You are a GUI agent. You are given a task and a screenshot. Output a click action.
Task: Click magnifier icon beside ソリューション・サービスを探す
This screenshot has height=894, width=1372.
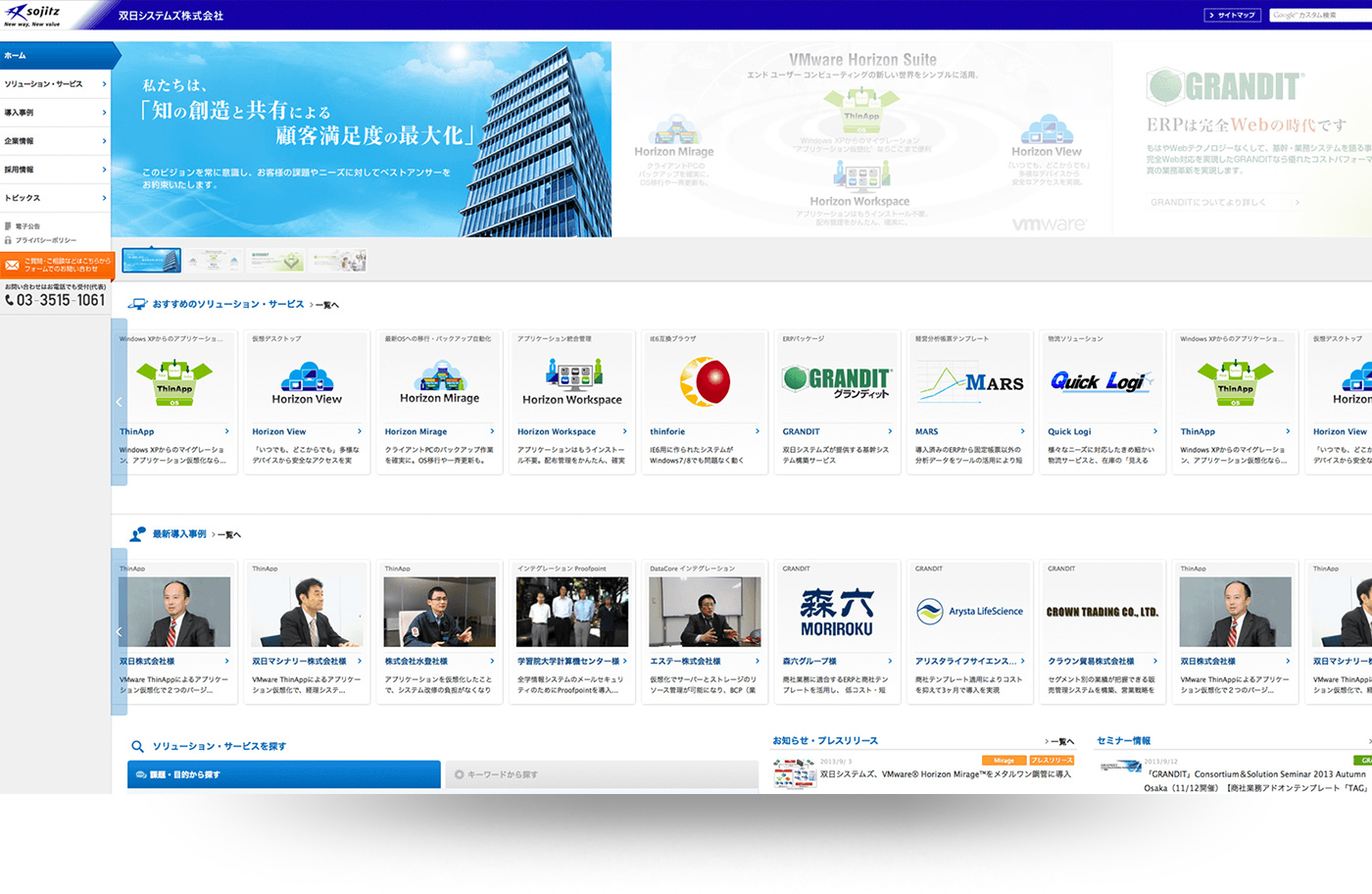click(138, 747)
